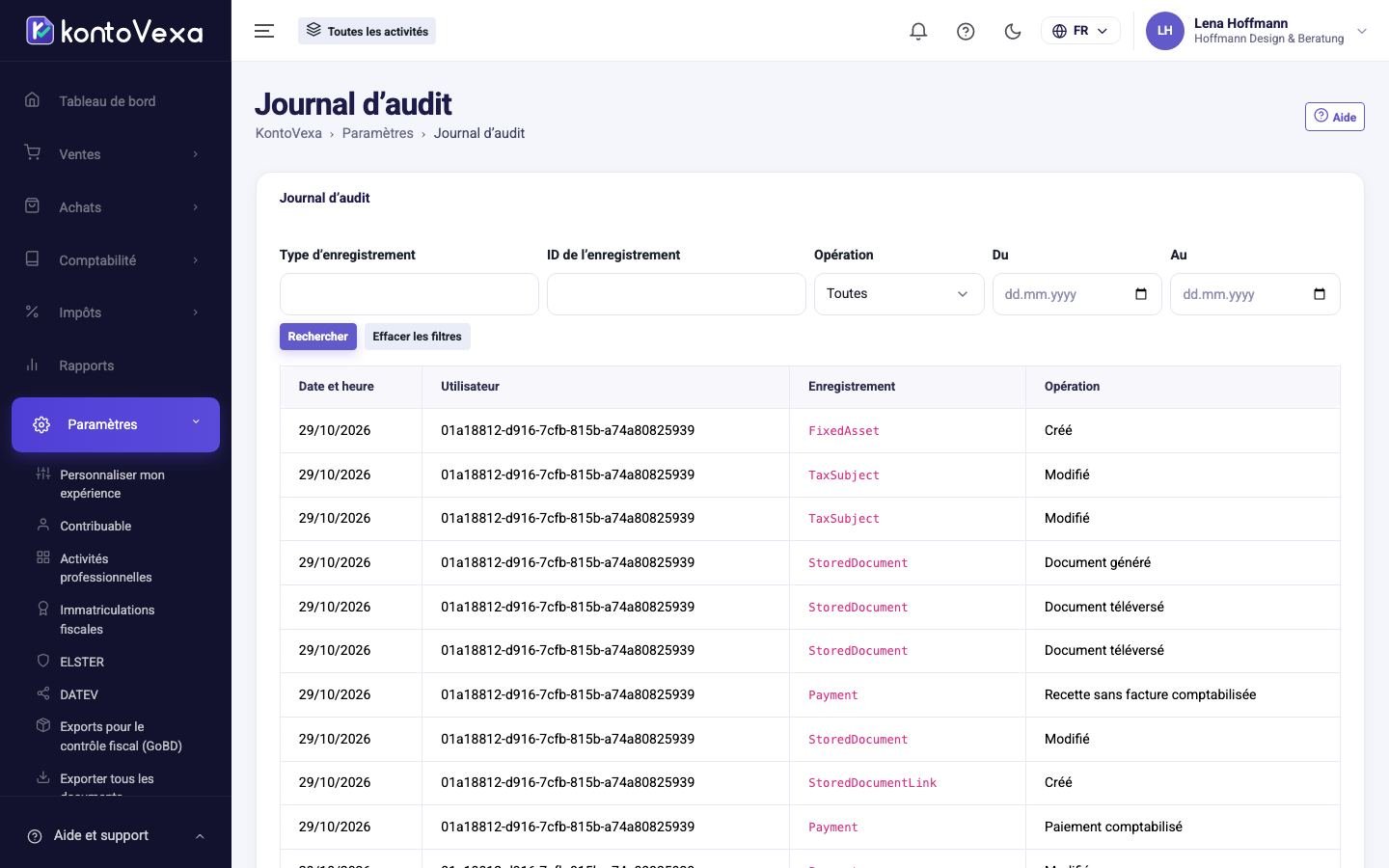This screenshot has width=1389, height=868.
Task: Click the Rechercher button
Action: (x=318, y=337)
